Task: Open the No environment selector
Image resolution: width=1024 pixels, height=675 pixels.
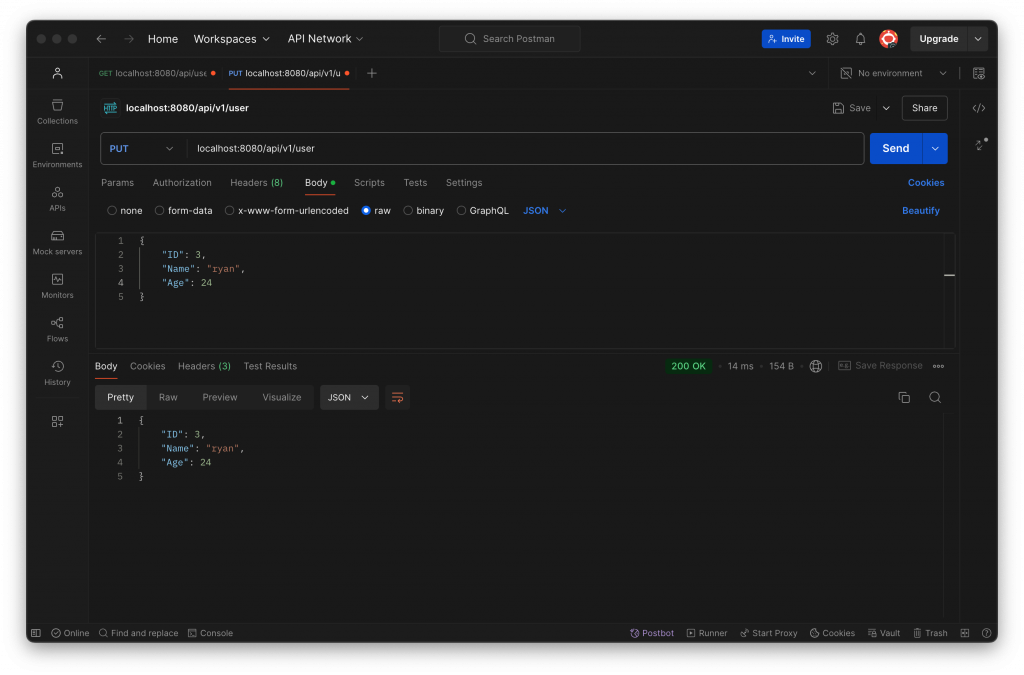Action: 893,73
